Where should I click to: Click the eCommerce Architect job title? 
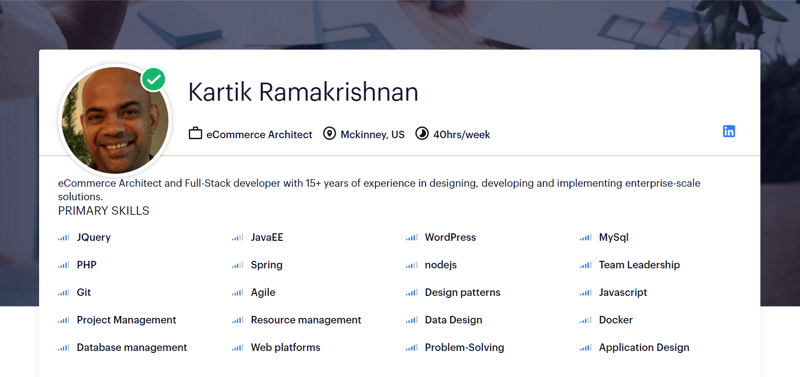pyautogui.click(x=259, y=135)
